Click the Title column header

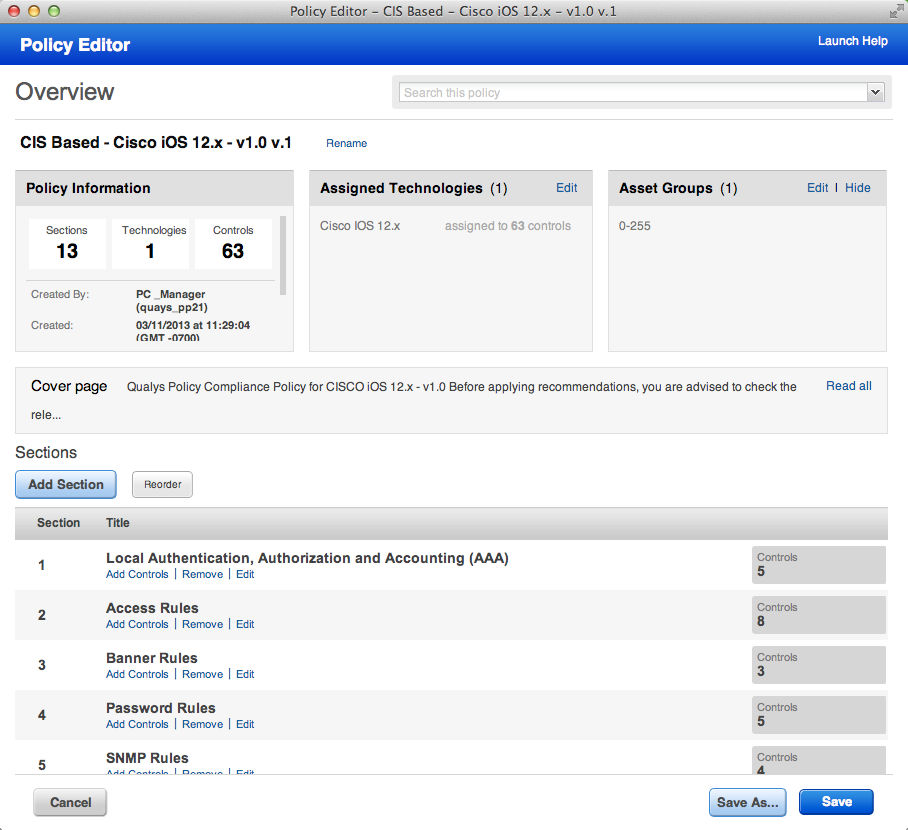(x=118, y=522)
